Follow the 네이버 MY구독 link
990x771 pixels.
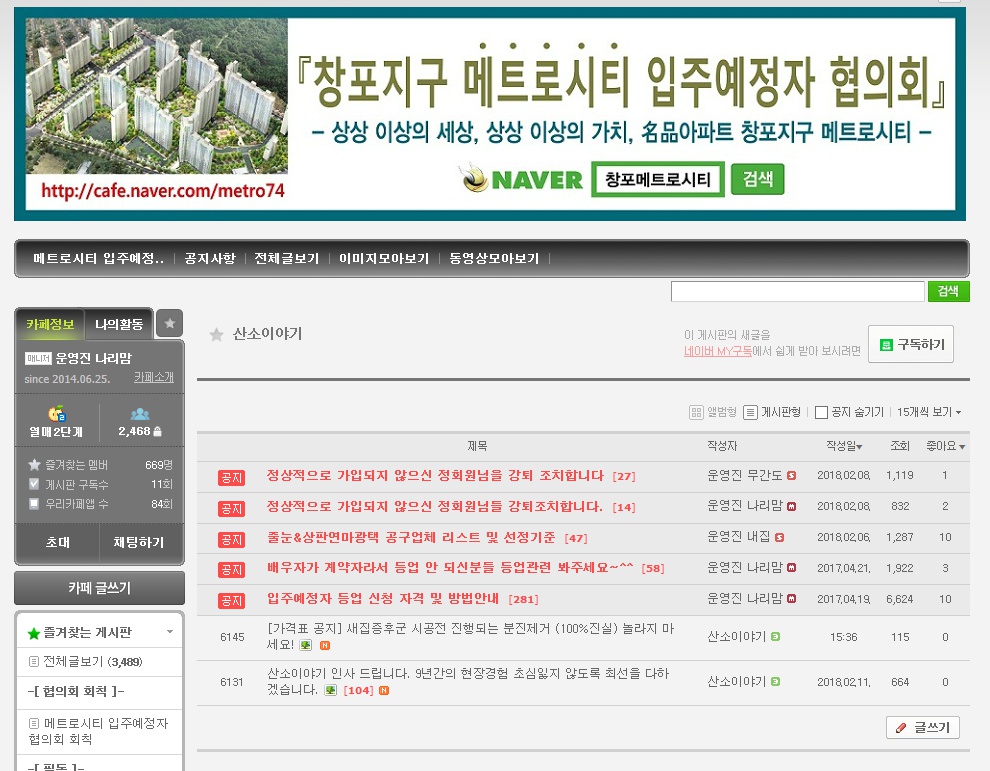[x=717, y=351]
